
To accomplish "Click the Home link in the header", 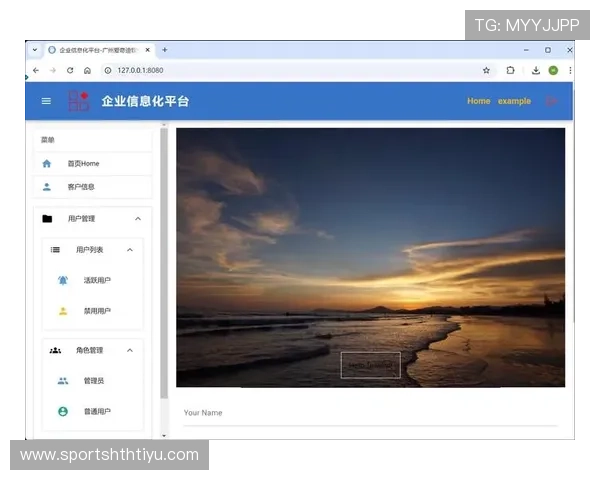I will click(x=478, y=101).
